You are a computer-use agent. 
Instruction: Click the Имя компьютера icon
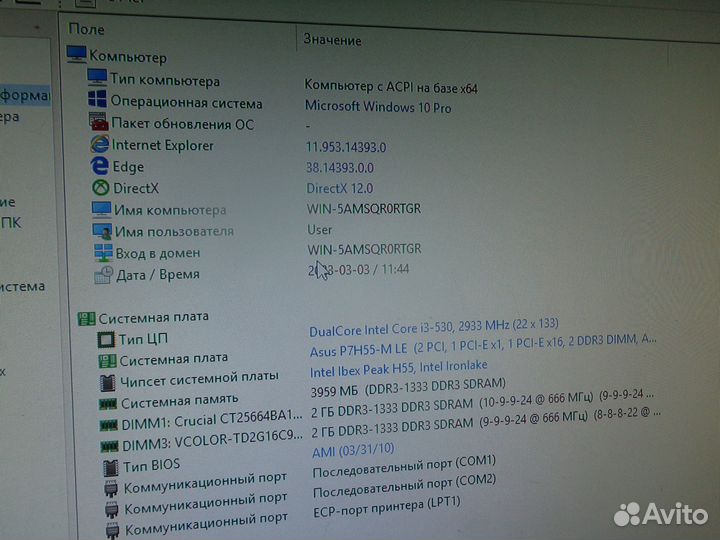click(101, 209)
